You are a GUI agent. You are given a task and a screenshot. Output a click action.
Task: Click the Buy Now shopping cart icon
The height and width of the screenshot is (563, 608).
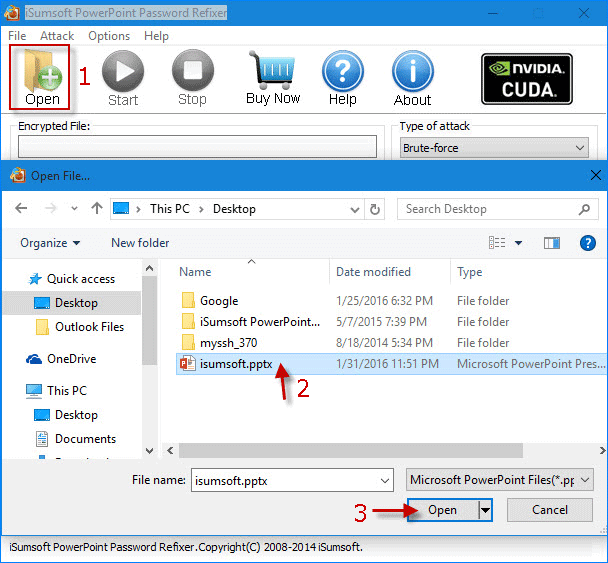tap(273, 78)
